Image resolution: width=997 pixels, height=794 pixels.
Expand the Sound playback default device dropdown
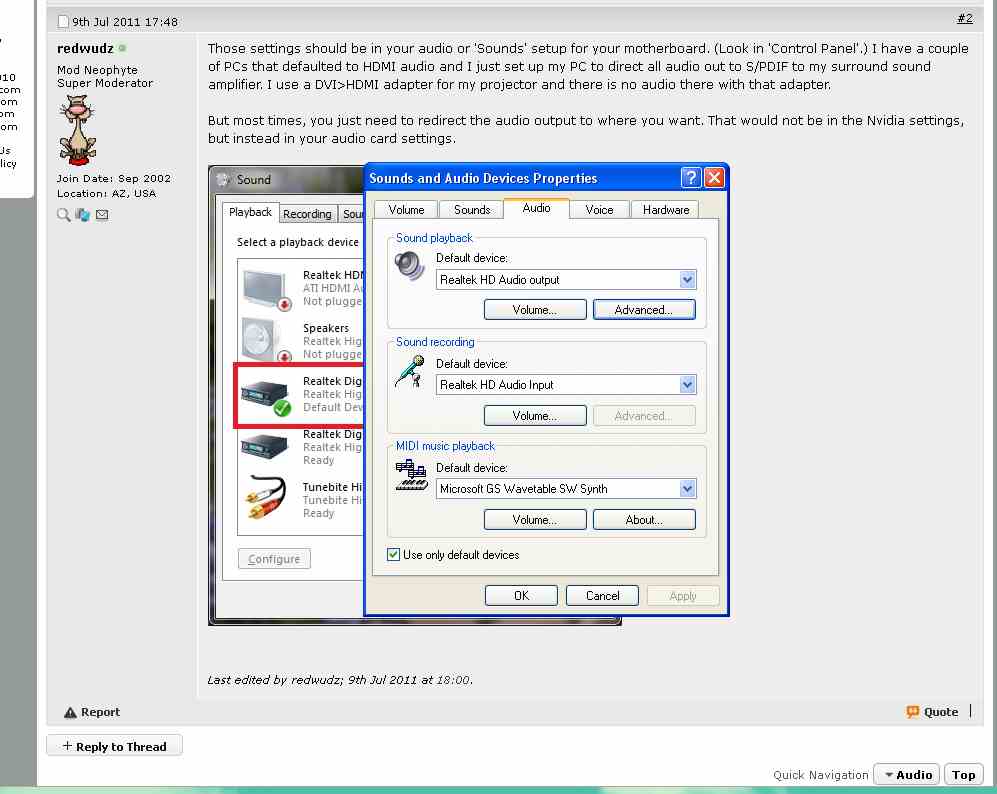click(687, 280)
